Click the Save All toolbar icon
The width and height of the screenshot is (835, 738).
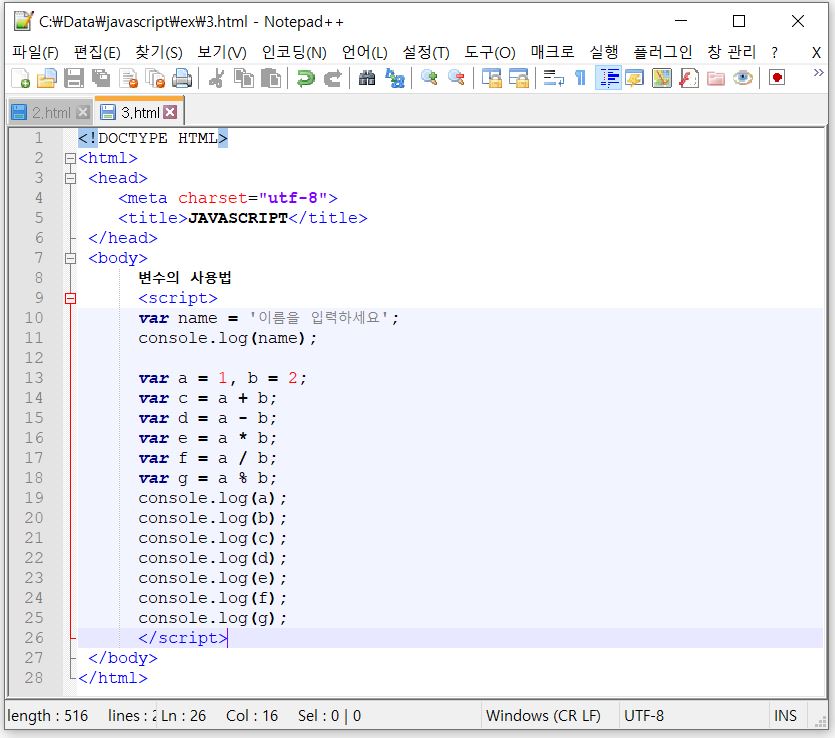(x=101, y=78)
